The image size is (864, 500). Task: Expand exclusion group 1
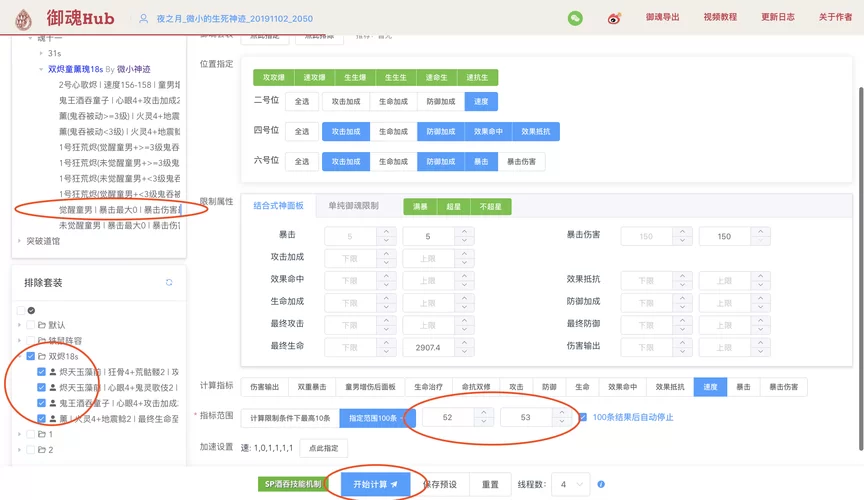tap(19, 434)
